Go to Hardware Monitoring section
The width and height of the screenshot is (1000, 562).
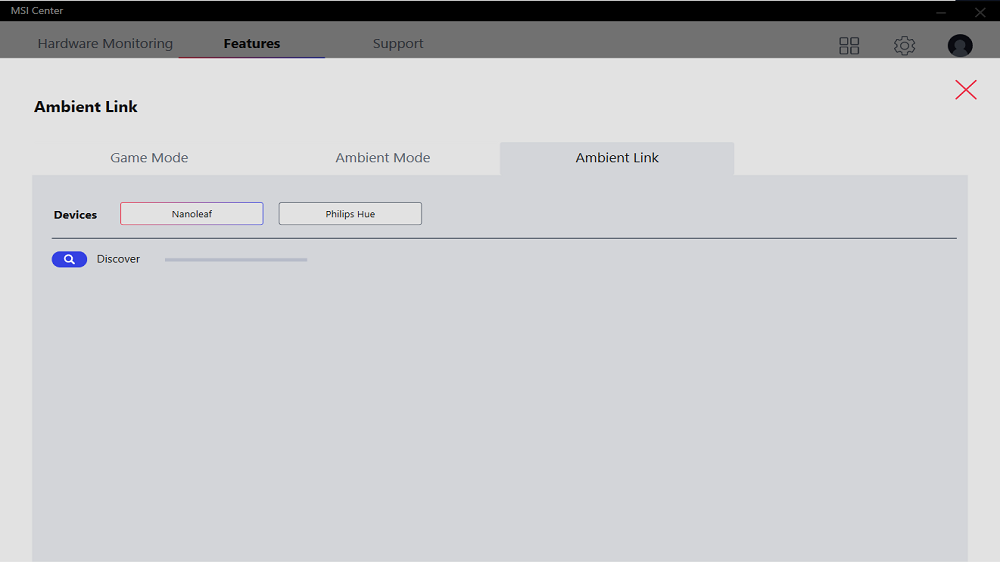pos(105,44)
